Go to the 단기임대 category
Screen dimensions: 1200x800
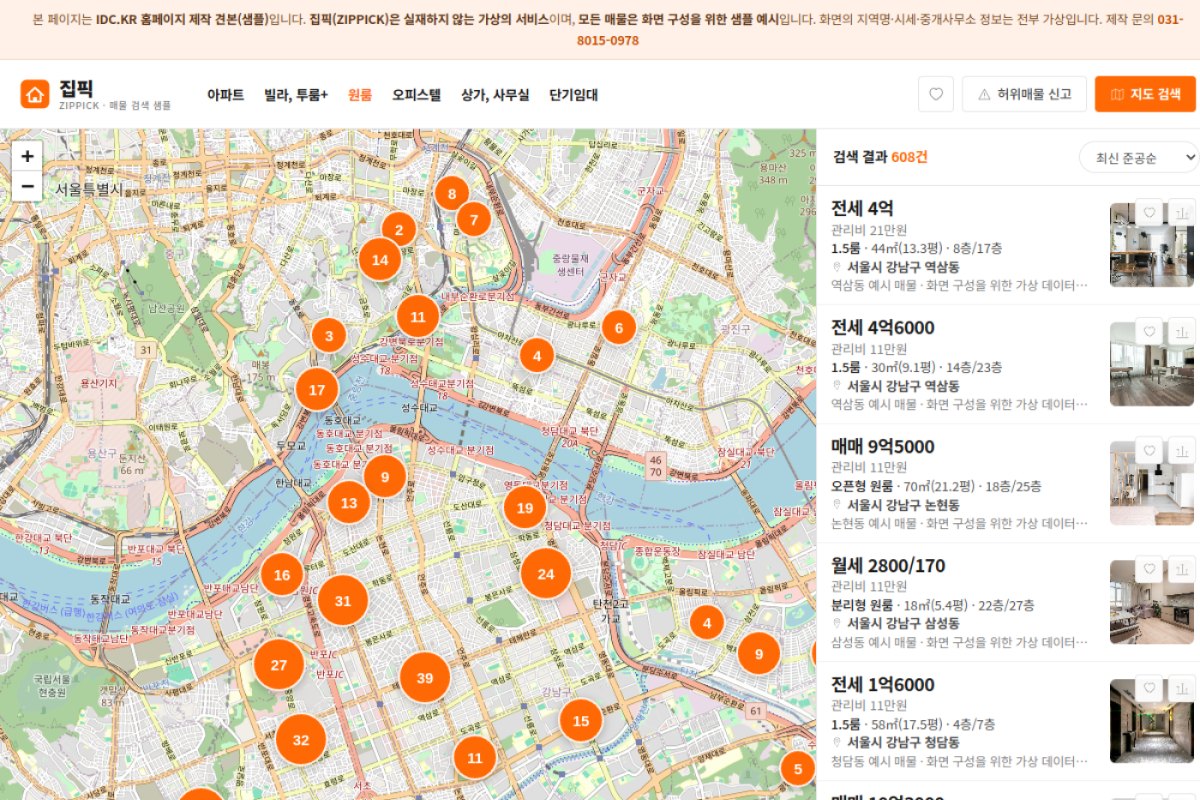pos(574,95)
